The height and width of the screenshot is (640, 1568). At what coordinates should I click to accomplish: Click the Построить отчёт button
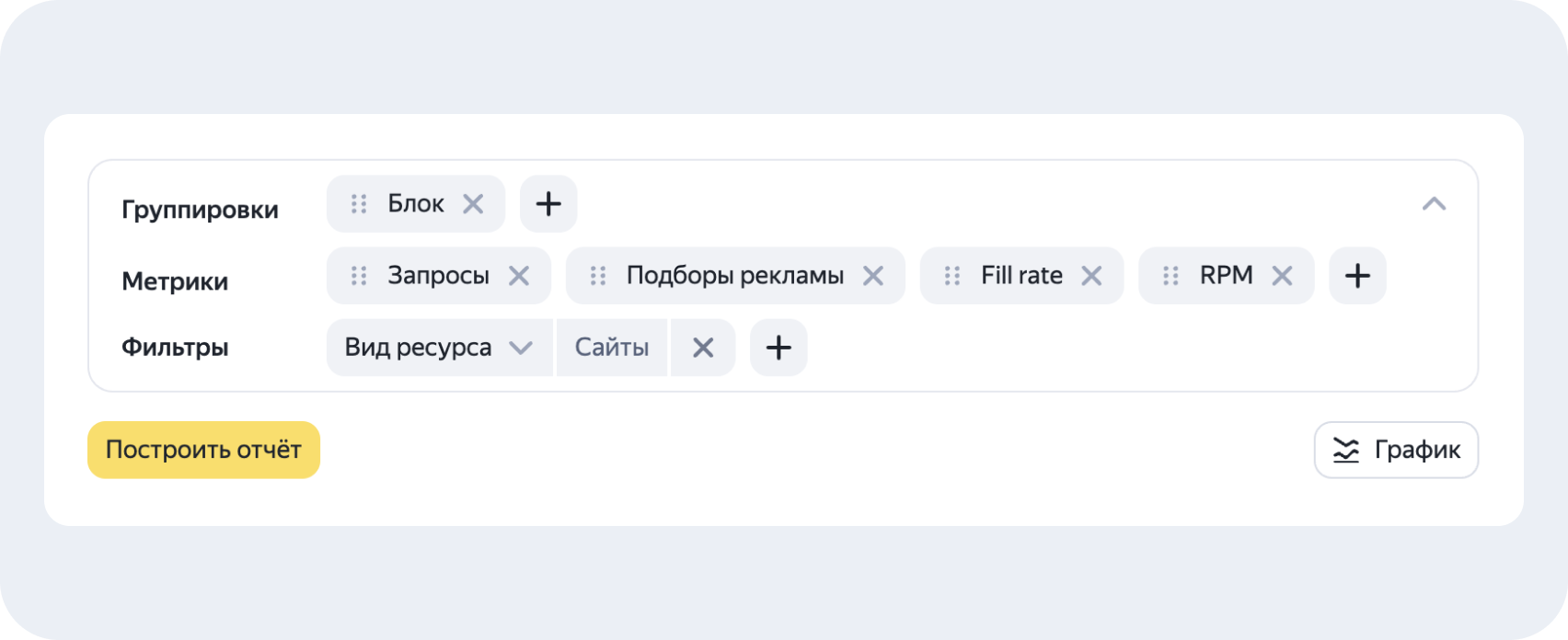click(203, 450)
